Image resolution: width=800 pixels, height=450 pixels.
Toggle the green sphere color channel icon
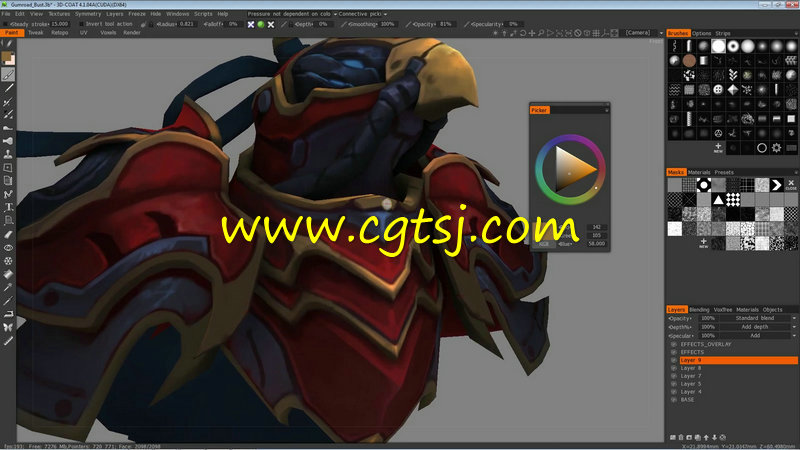click(x=261, y=24)
